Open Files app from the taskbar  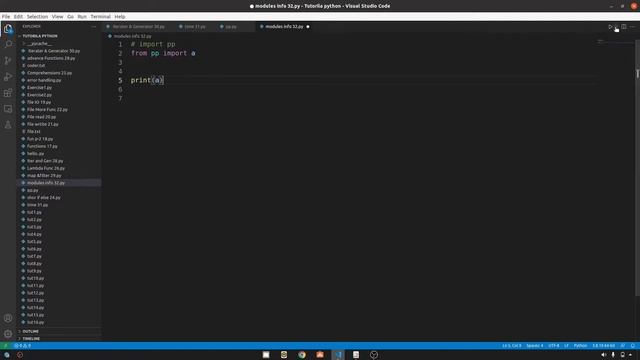click(266, 355)
